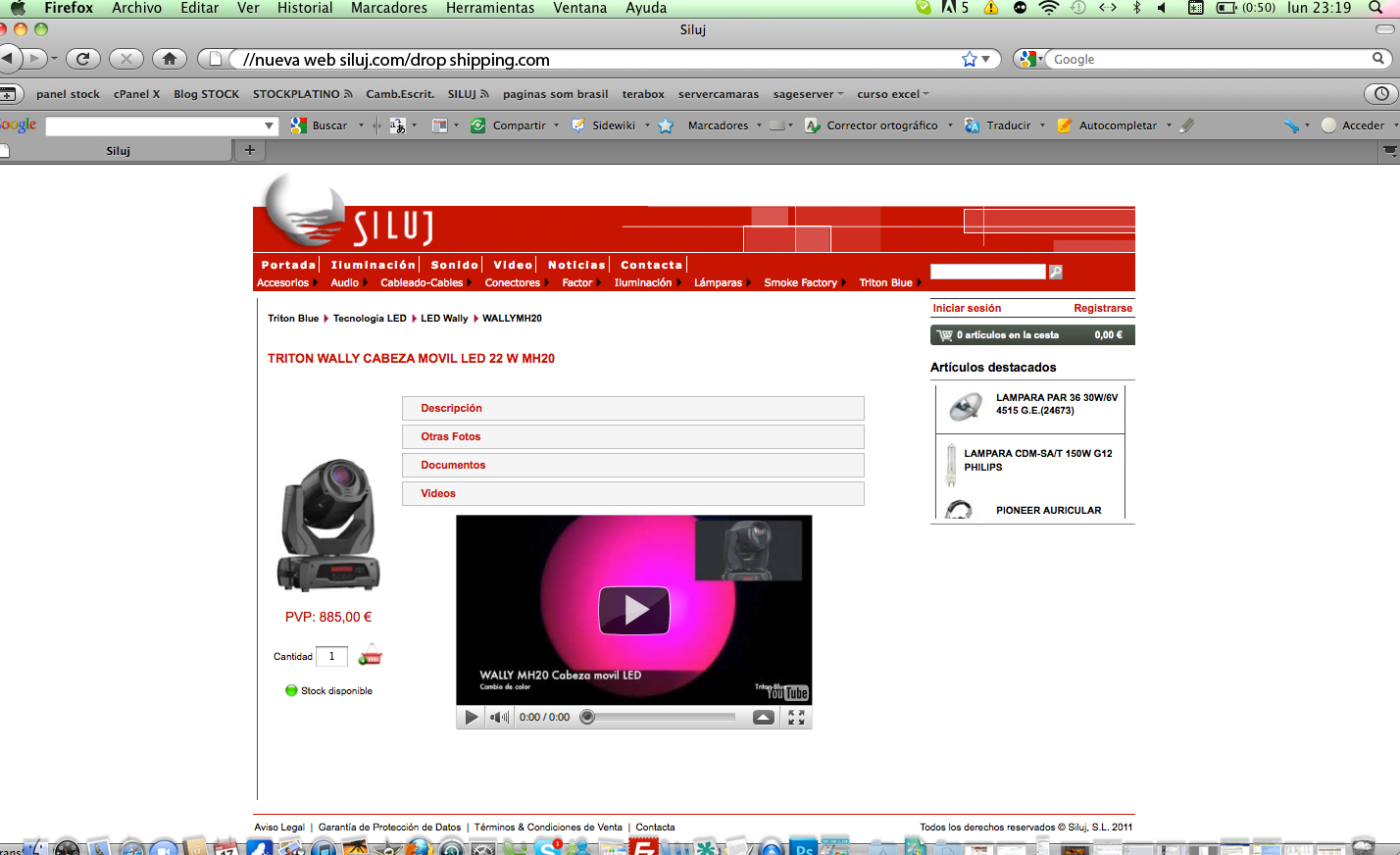Open the Herramientas menu

point(490,8)
